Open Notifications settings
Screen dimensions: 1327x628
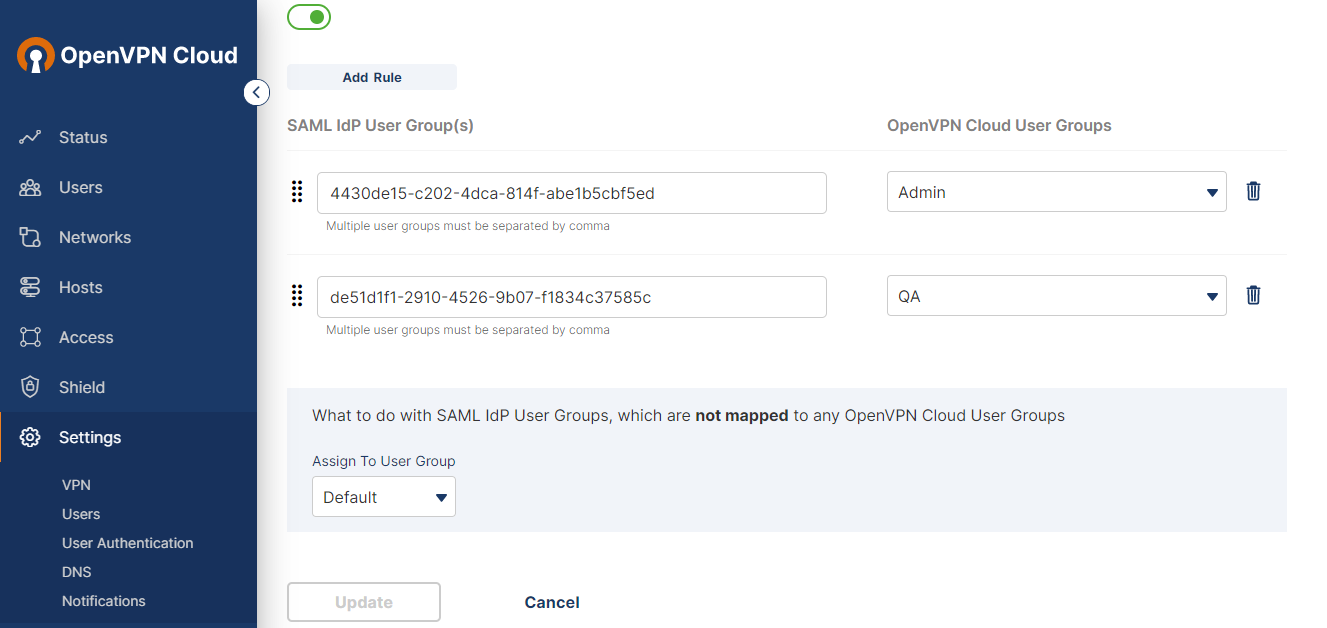click(x=104, y=601)
